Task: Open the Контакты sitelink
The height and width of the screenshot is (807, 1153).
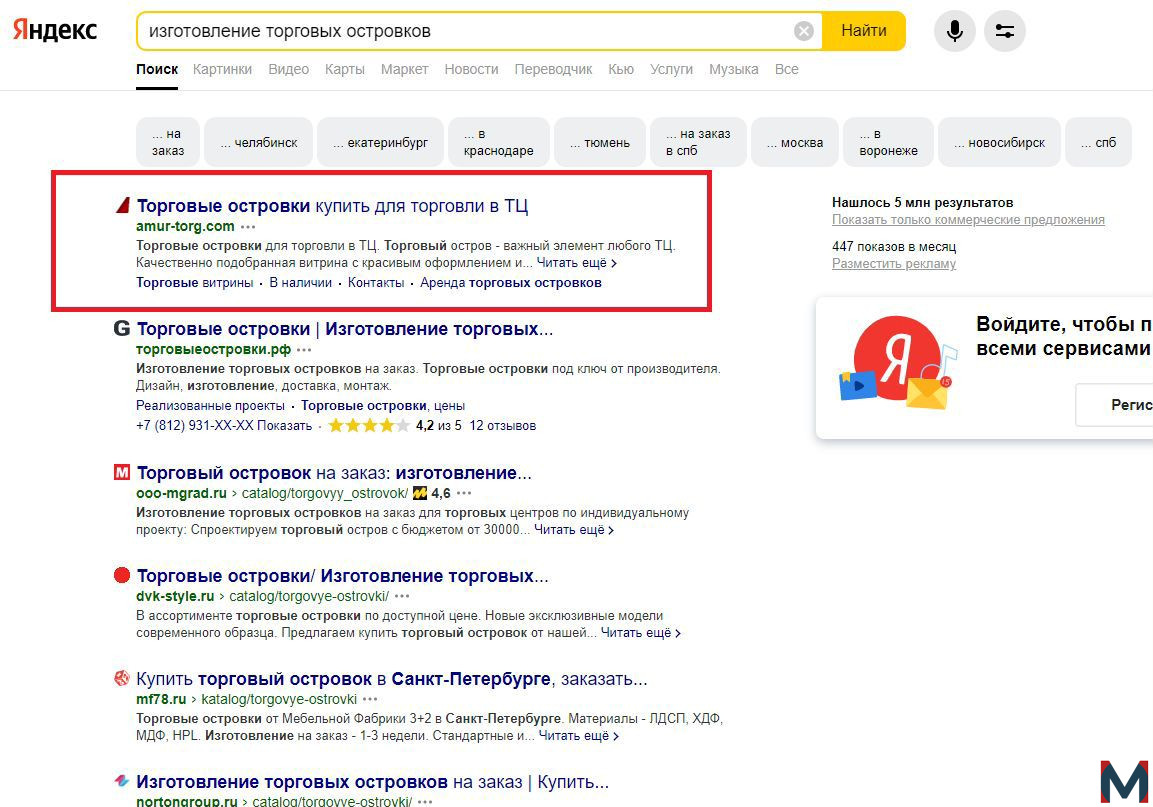Action: [376, 282]
